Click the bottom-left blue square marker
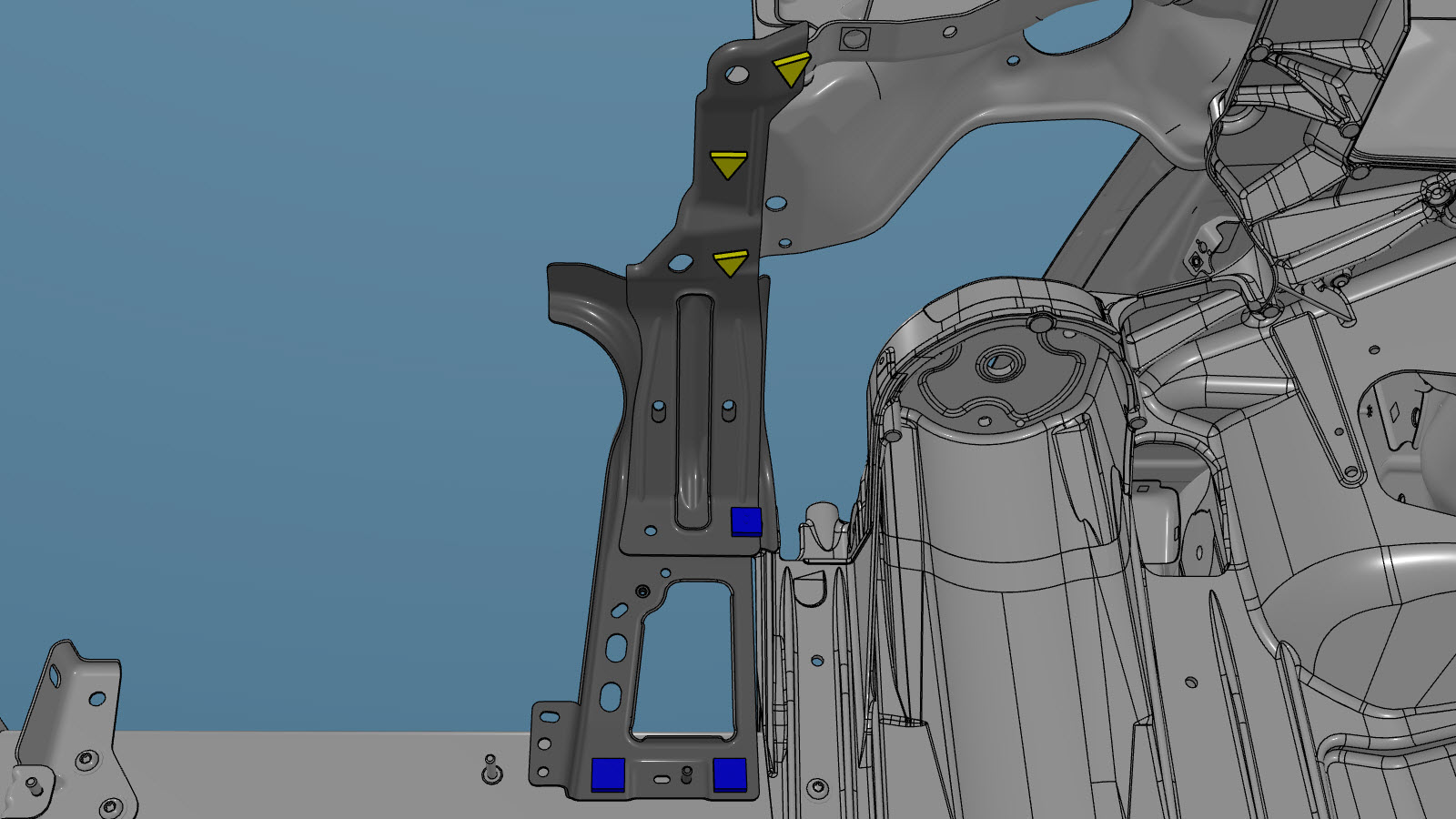The image size is (1456, 819). (608, 773)
